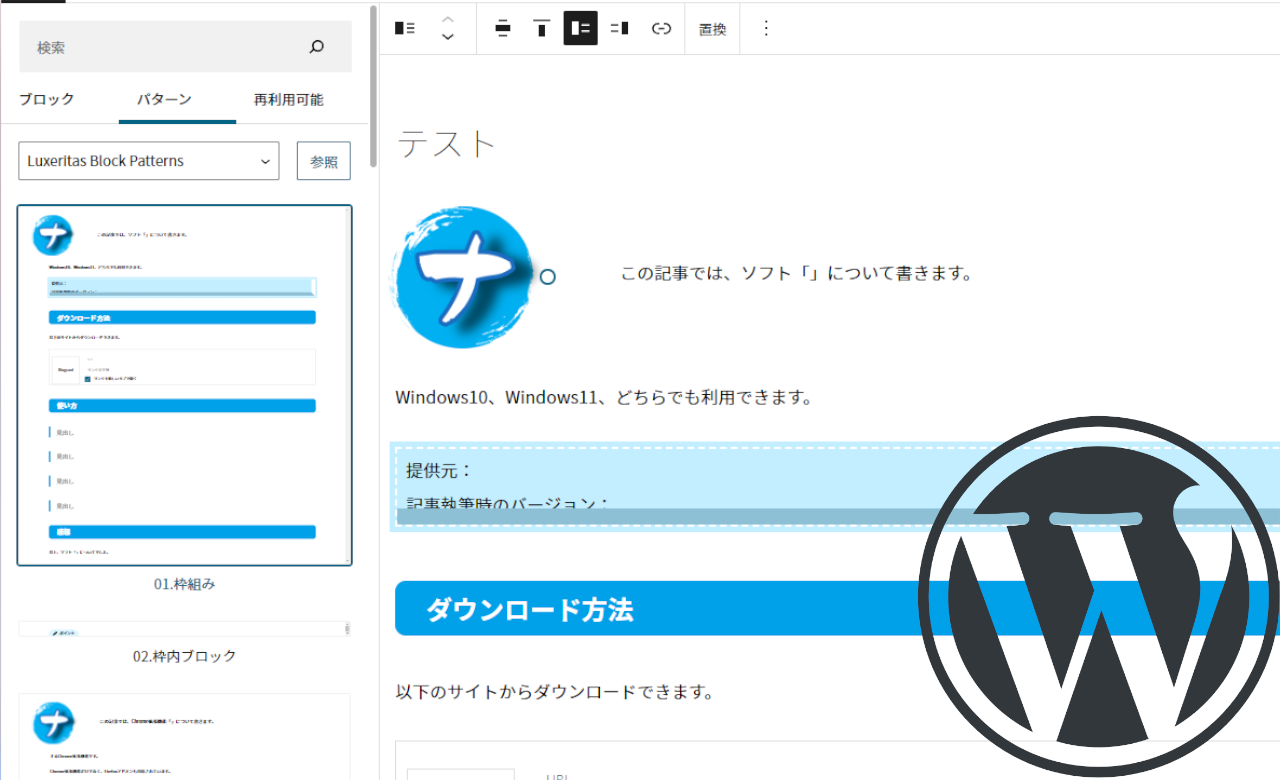Screen dimensions: 1280x780
Task: Click the 02.枠内ブロック pattern label
Action: tap(185, 656)
